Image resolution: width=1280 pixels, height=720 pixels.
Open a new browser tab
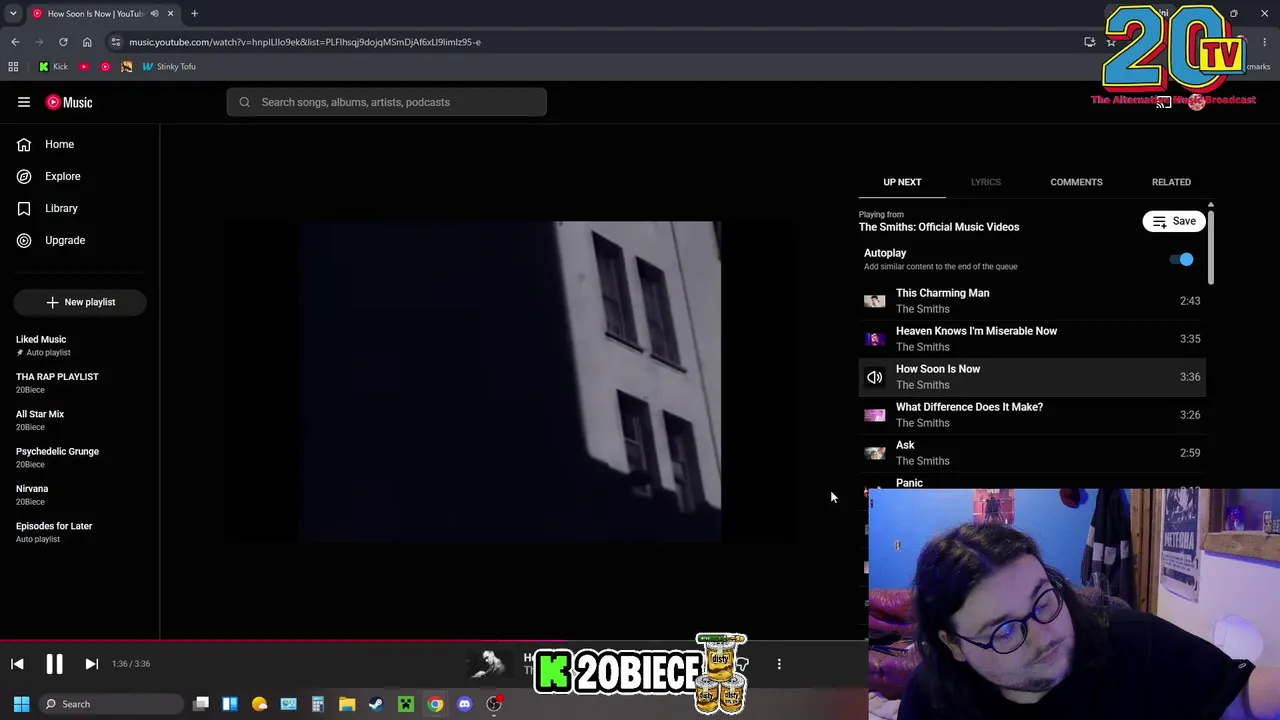coord(194,14)
